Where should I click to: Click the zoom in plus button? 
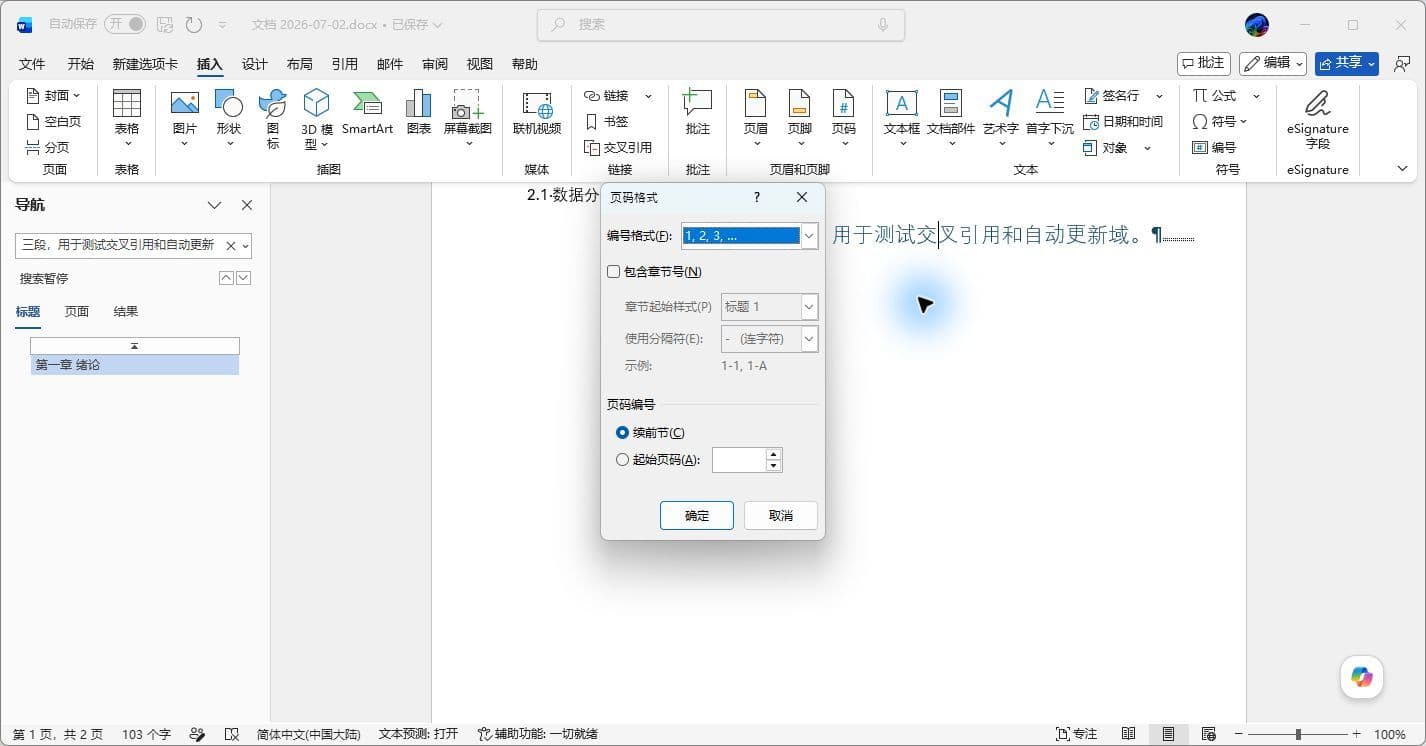coord(1356,734)
